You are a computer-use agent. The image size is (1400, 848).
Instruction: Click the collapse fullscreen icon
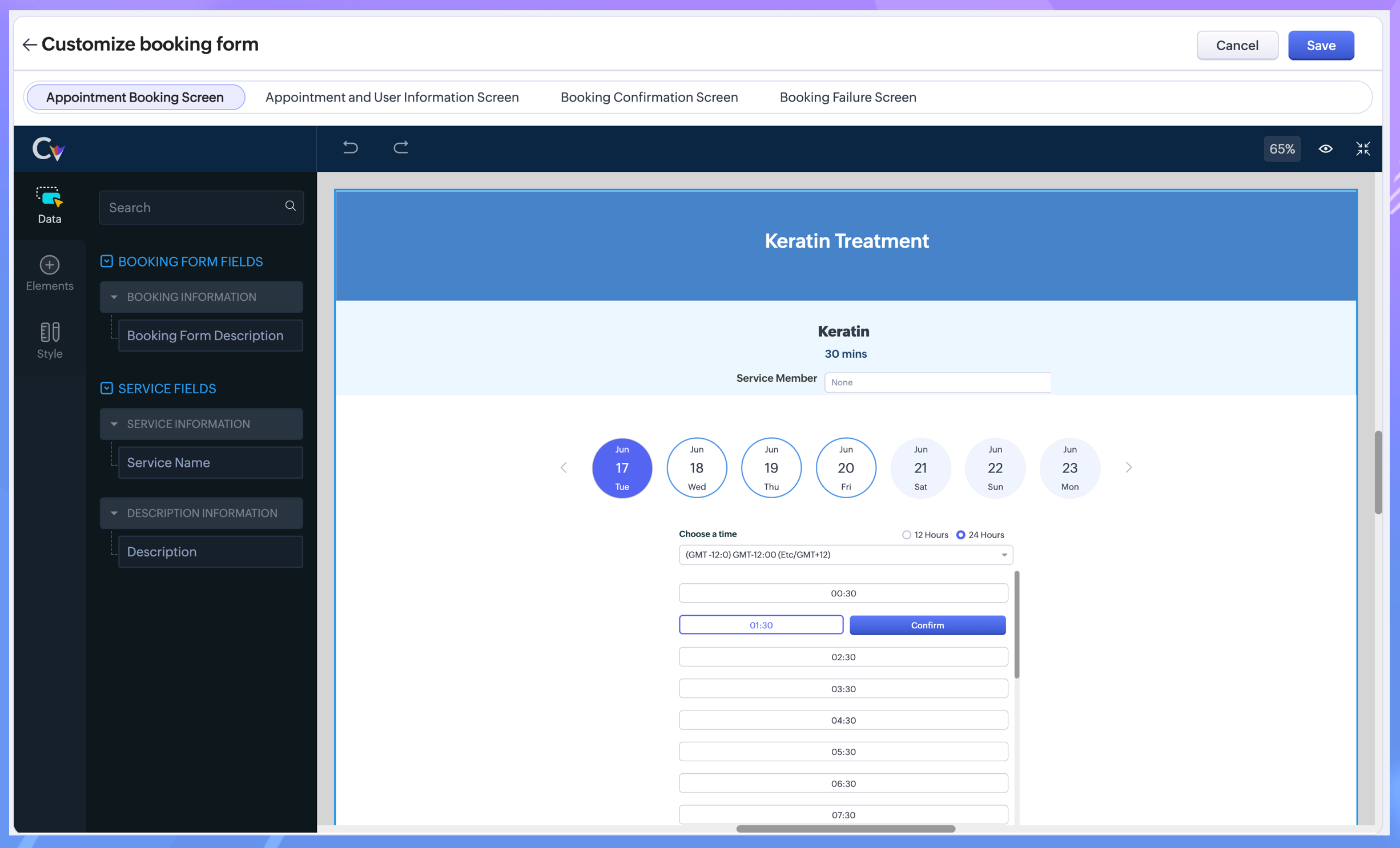1363,149
